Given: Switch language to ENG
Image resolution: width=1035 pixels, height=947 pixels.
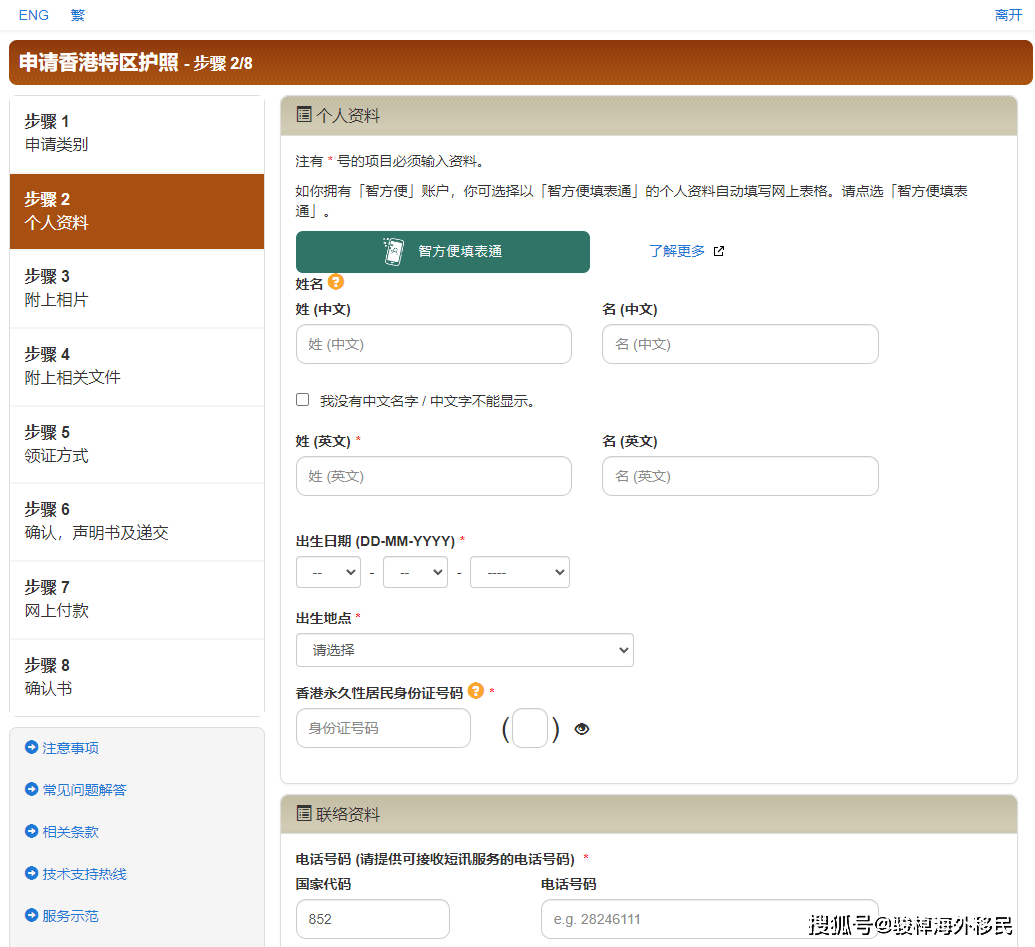Looking at the screenshot, I should pos(33,15).
